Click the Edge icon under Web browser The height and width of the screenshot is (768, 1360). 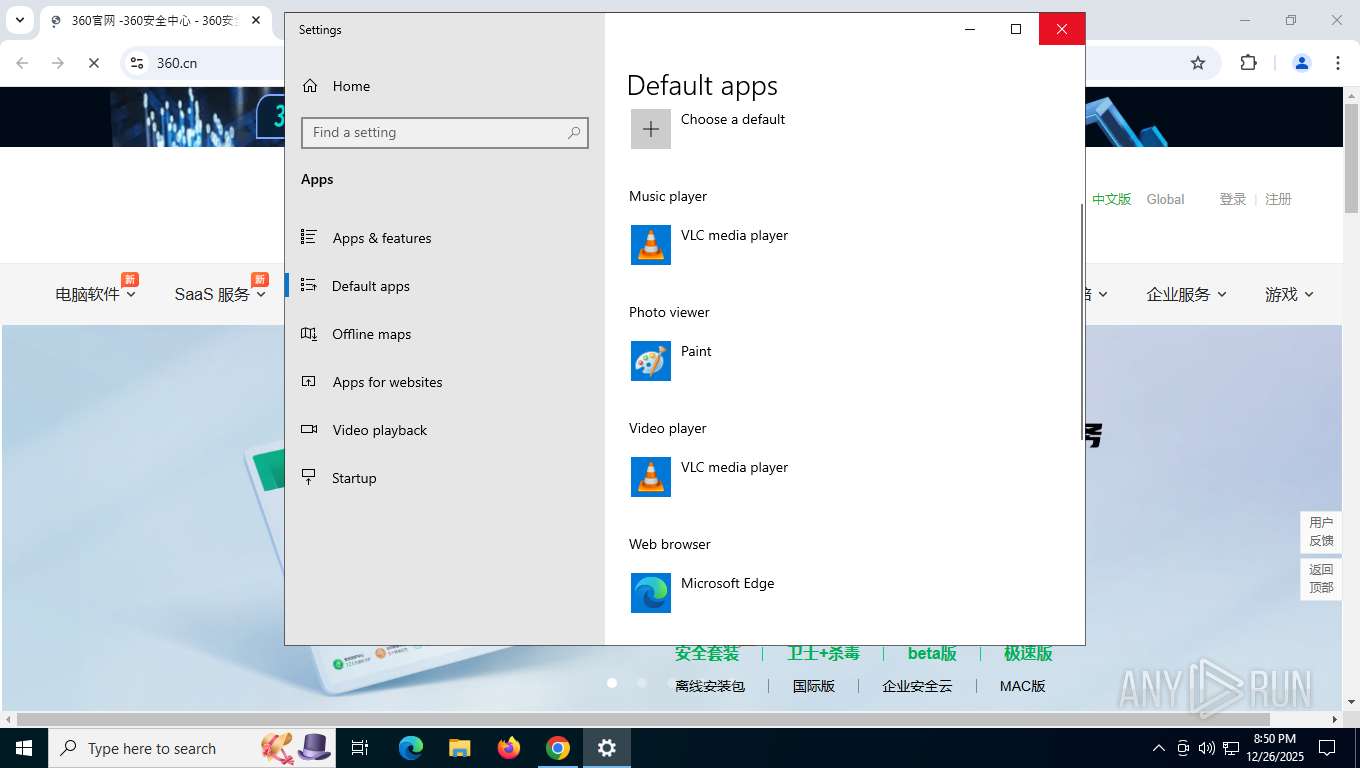click(651, 593)
